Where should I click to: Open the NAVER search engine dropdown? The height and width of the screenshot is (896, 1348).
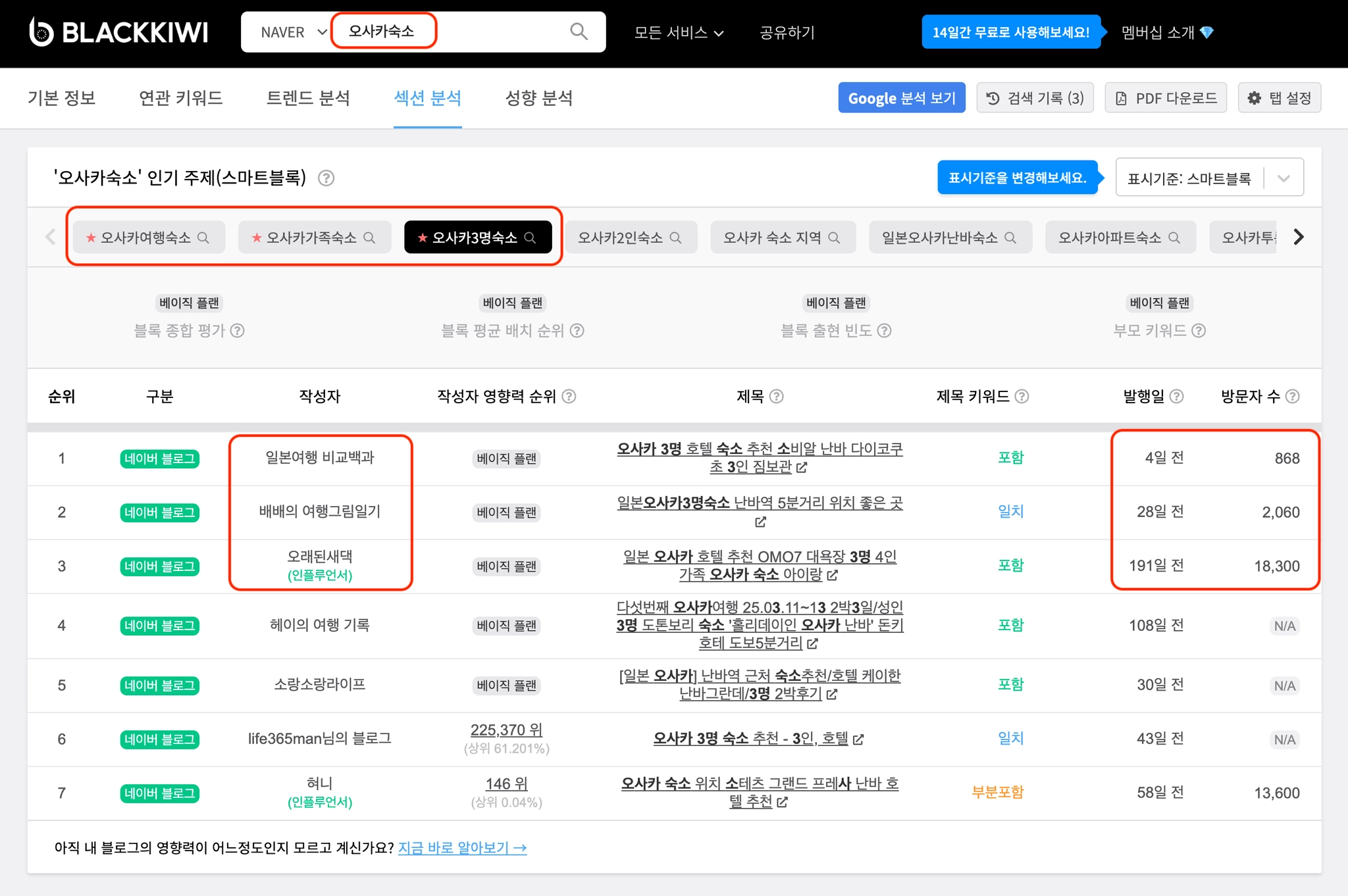293,32
